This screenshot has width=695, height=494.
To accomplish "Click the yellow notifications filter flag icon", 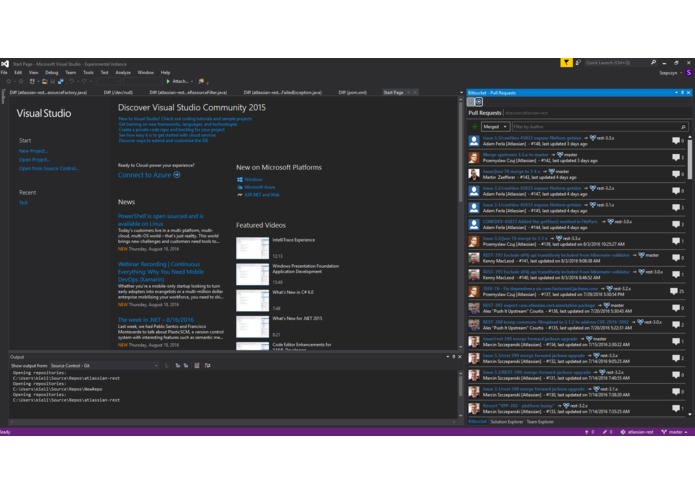I will [x=566, y=63].
